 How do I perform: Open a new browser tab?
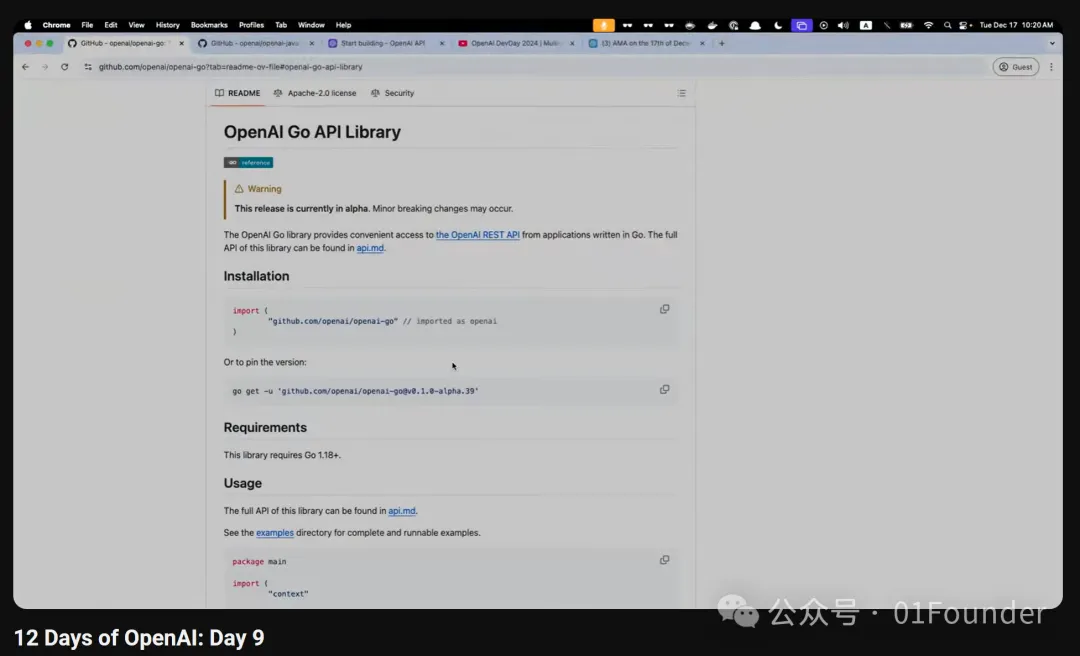point(722,43)
